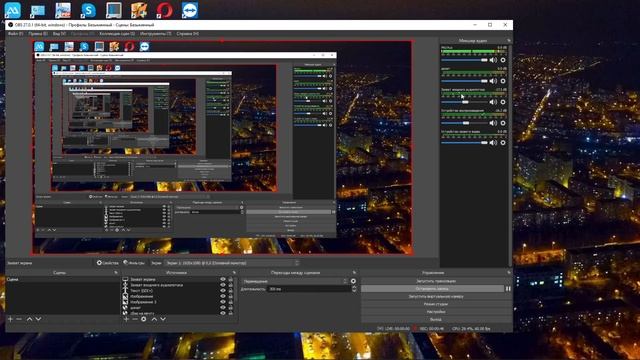Enable Режим студии
This screenshot has width=640, height=360.
tap(436, 304)
